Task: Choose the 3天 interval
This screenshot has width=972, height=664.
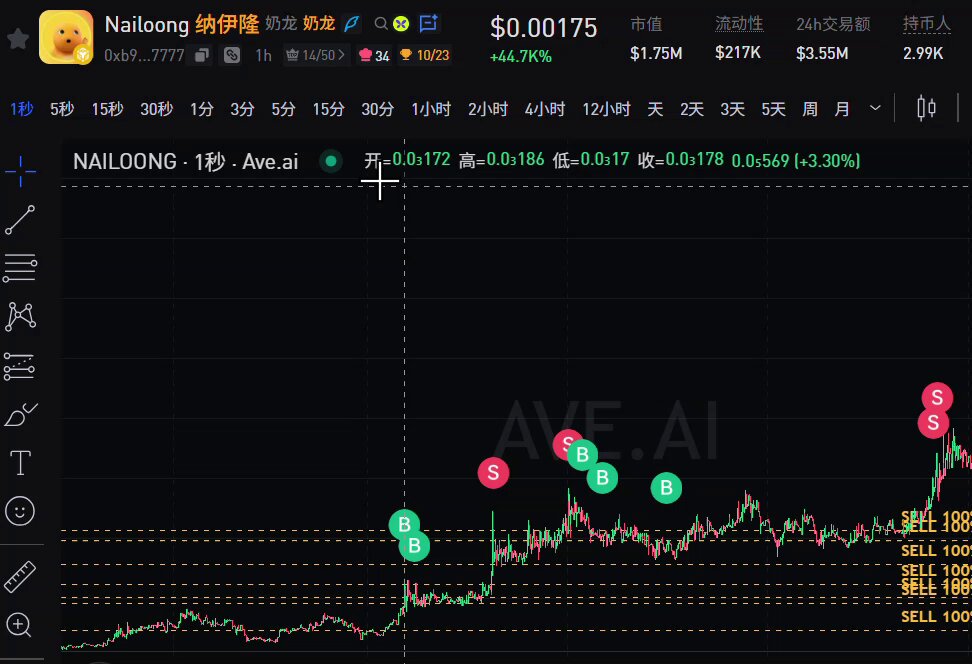Action: tap(732, 109)
